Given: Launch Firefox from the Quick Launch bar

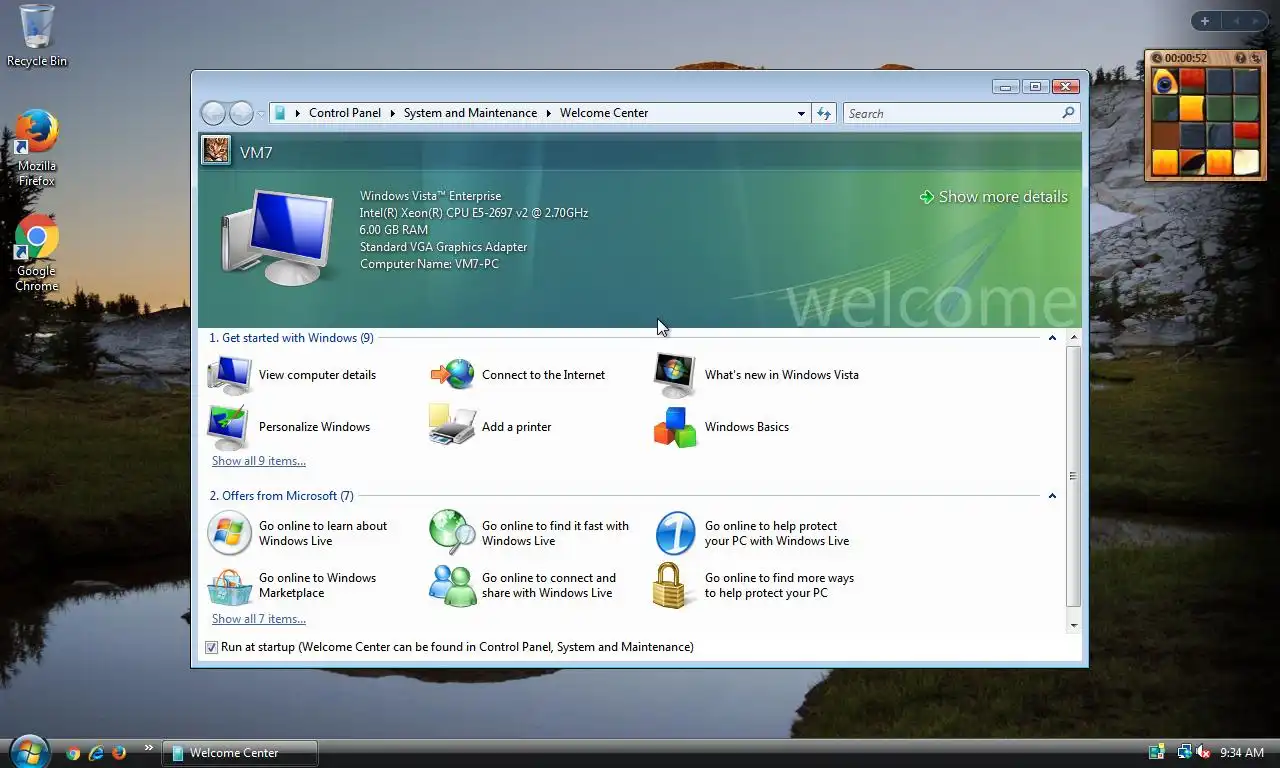Looking at the screenshot, I should point(119,753).
